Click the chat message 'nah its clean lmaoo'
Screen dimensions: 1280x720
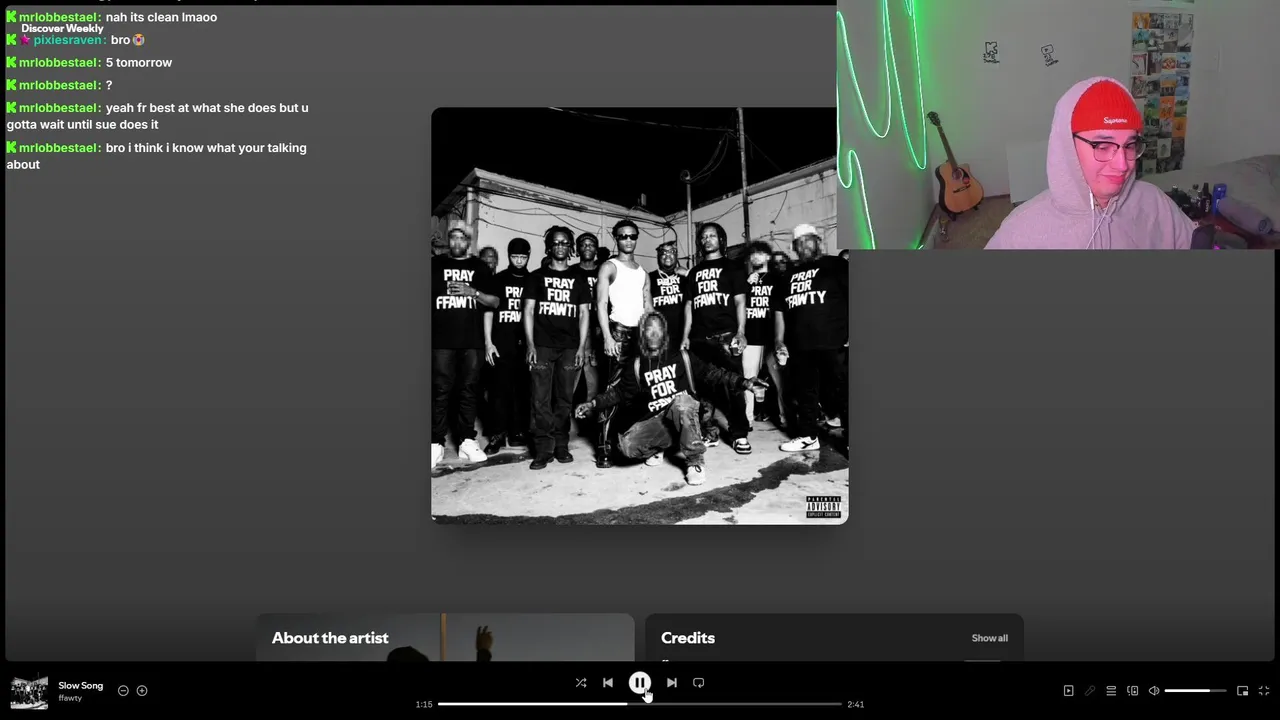pos(161,17)
